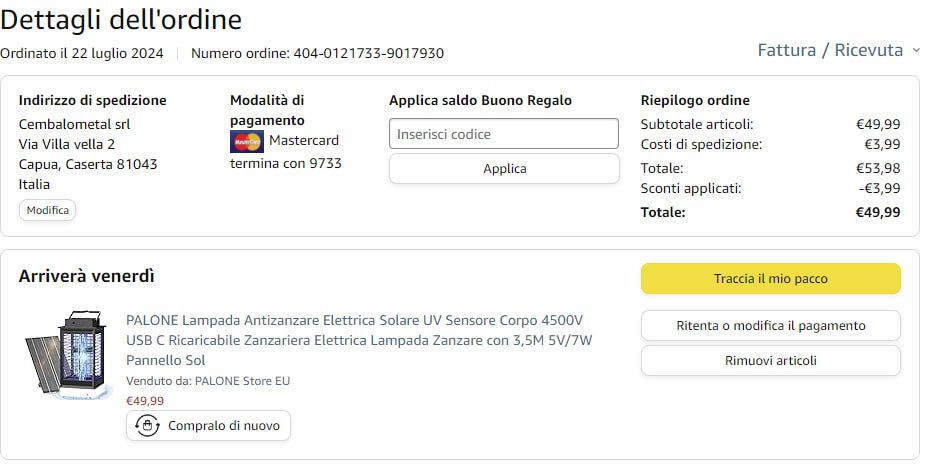Click the bold final Totale amount
Image resolution: width=929 pixels, height=471 pixels.
coord(877,212)
